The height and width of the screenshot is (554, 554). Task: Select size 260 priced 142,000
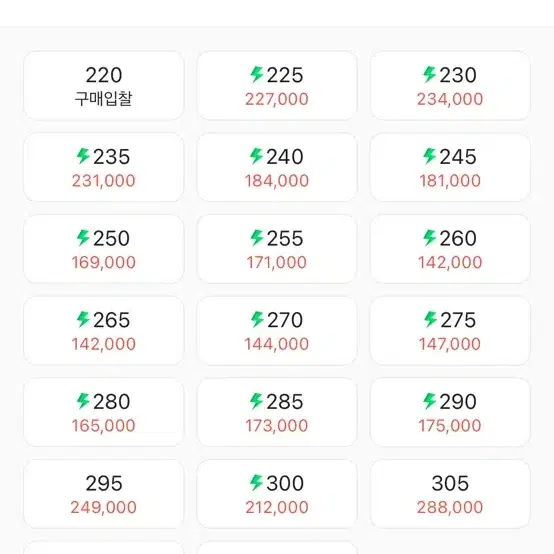pyautogui.click(x=450, y=249)
